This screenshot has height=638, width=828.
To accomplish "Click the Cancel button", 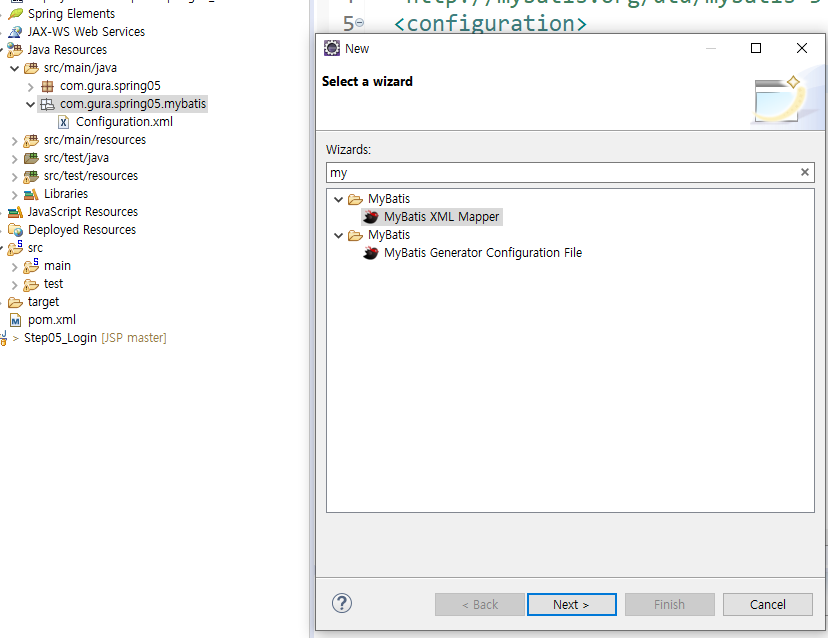I will (767, 604).
